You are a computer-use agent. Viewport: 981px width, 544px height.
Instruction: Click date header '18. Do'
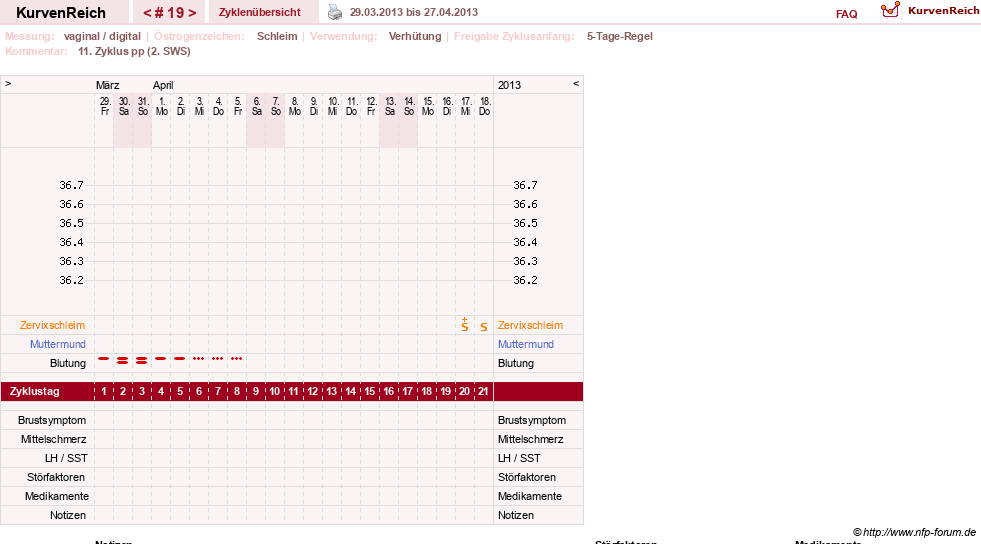(x=484, y=106)
